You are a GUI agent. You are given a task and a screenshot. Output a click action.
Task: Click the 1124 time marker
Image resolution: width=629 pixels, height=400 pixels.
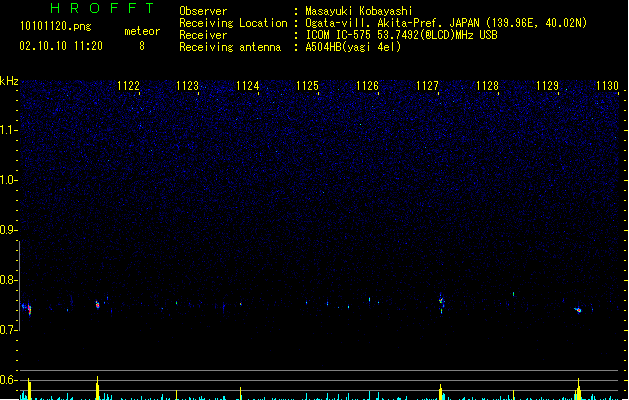[248, 86]
